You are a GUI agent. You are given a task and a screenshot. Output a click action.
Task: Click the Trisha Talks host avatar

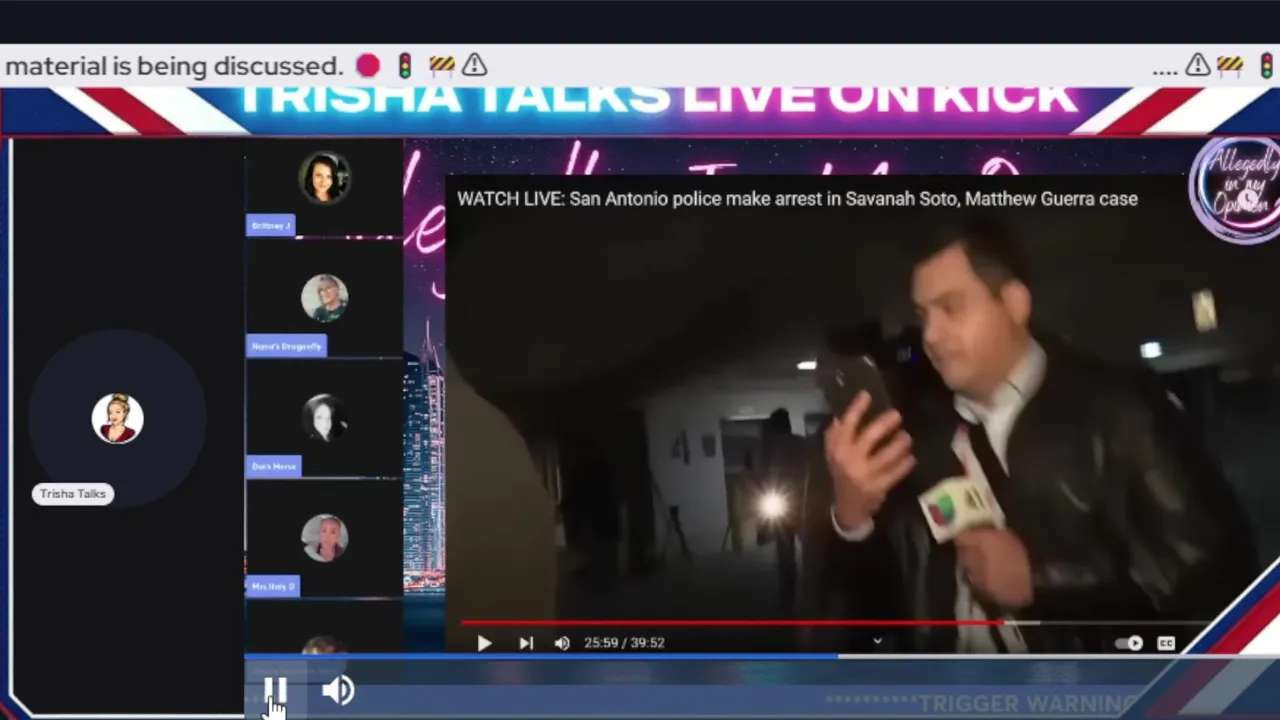(x=117, y=418)
